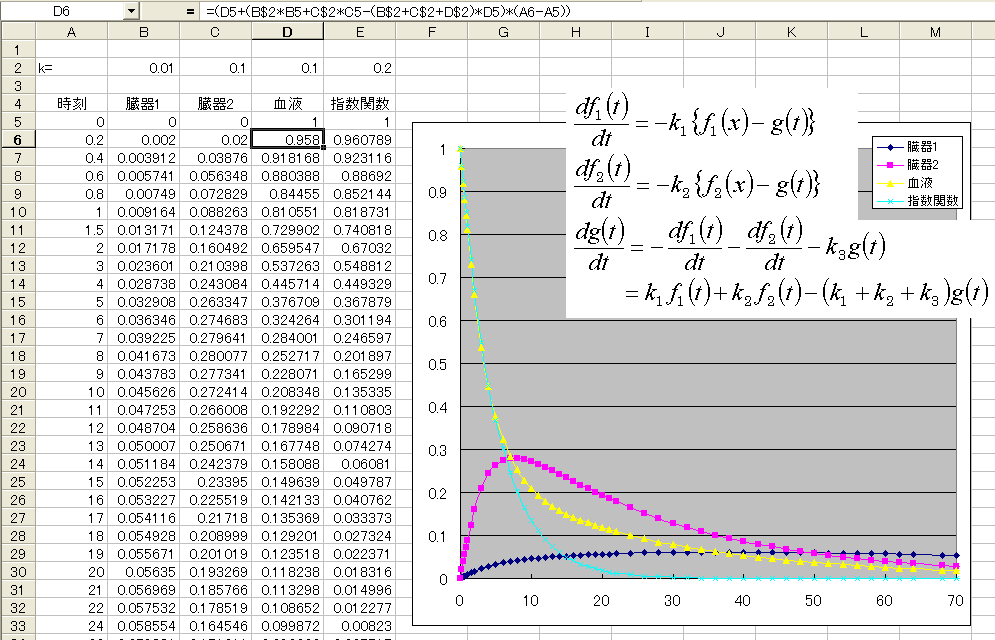This screenshot has width=995, height=640.
Task: Click cell B2 with value 0.01
Action: coord(144,68)
